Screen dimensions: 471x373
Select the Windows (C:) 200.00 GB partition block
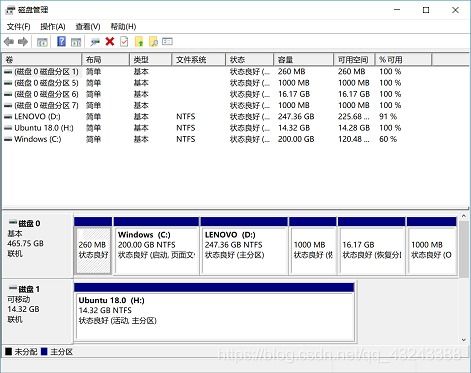[x=156, y=246]
